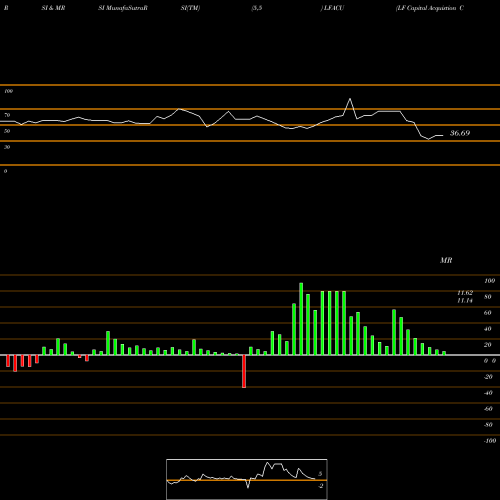
Task: Click the "-2" label in mini chart
Action: (x=320, y=486)
